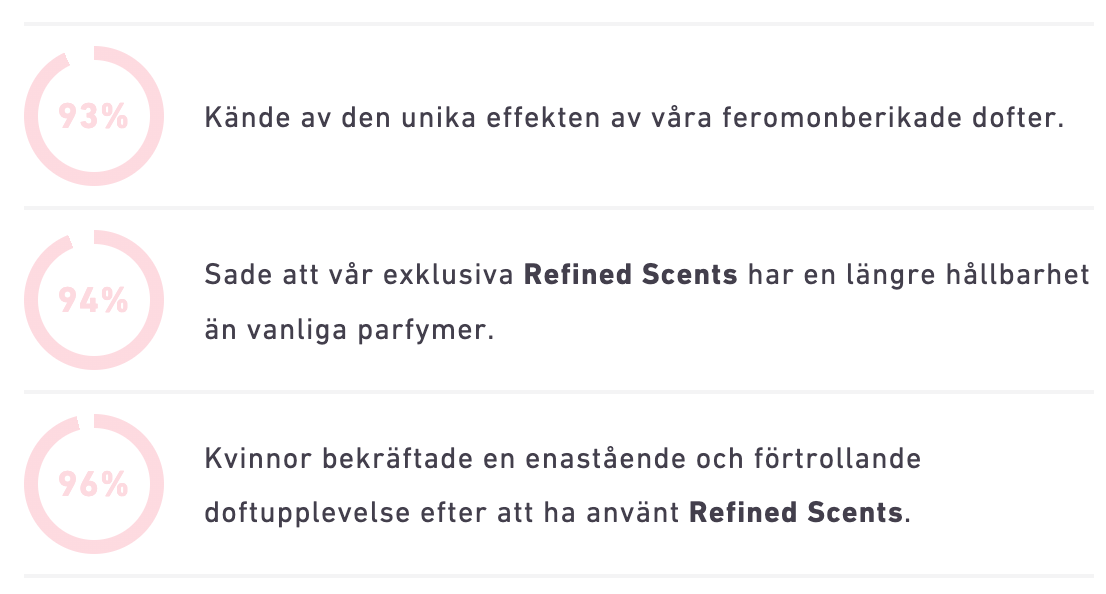Click the gap at top of 93% ring
The height and width of the screenshot is (594, 1106).
point(81,55)
